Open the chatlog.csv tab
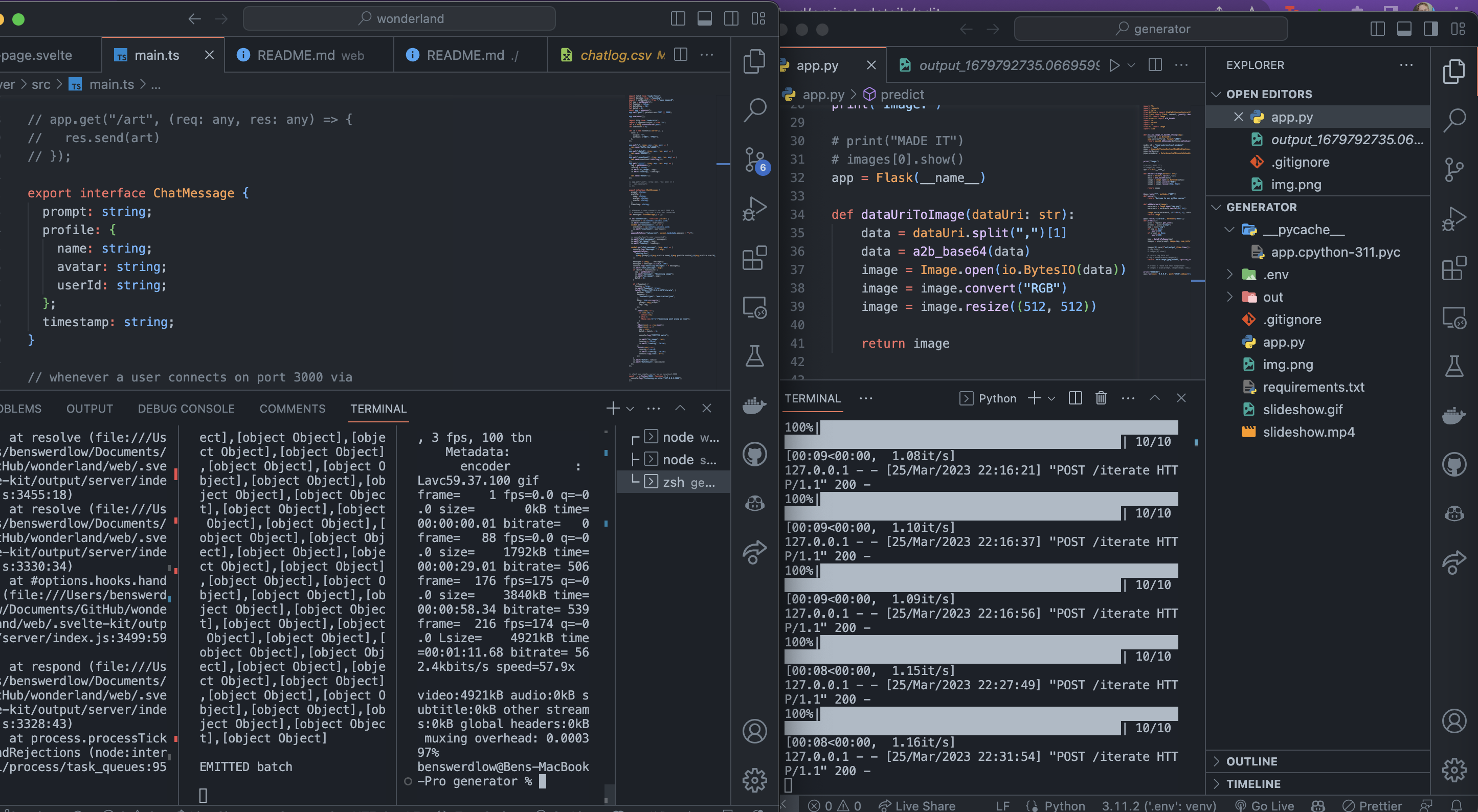1478x812 pixels. pyautogui.click(x=614, y=55)
